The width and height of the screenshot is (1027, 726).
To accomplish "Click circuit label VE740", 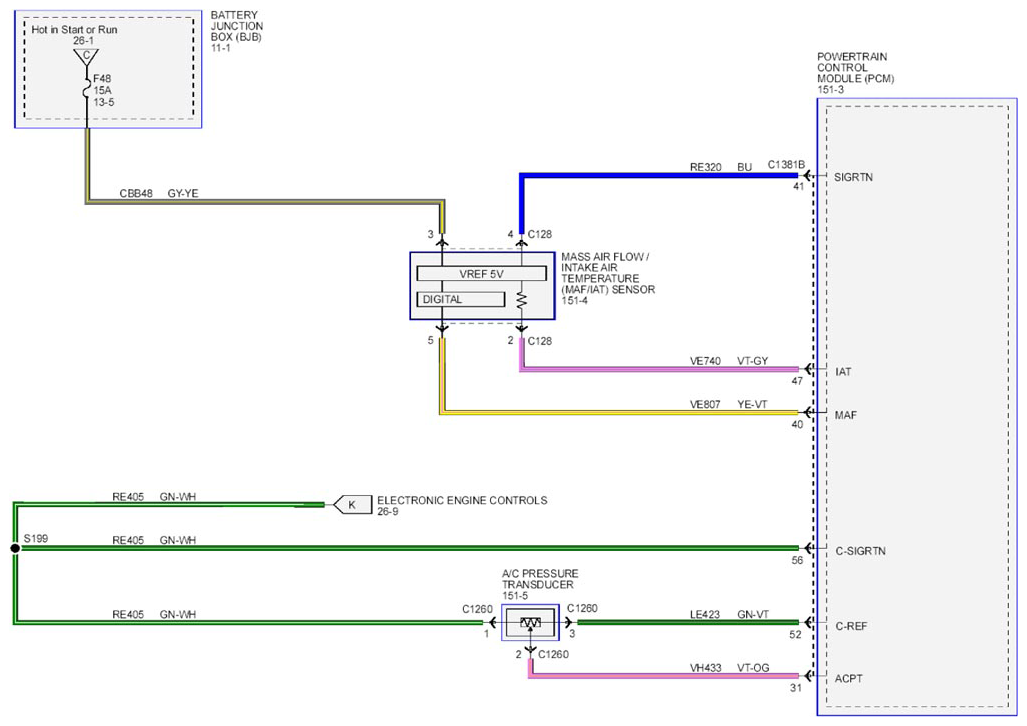I will pos(705,361).
